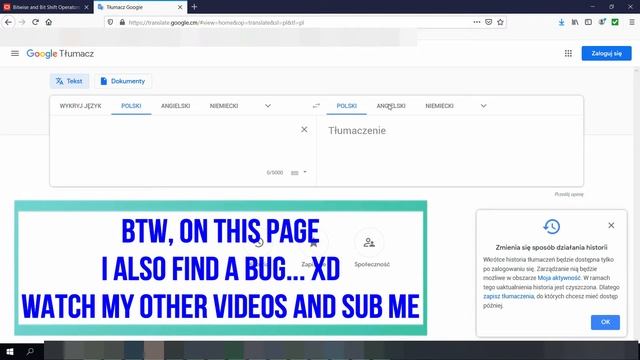
Task: Open a new browser tab
Action: [194, 7]
